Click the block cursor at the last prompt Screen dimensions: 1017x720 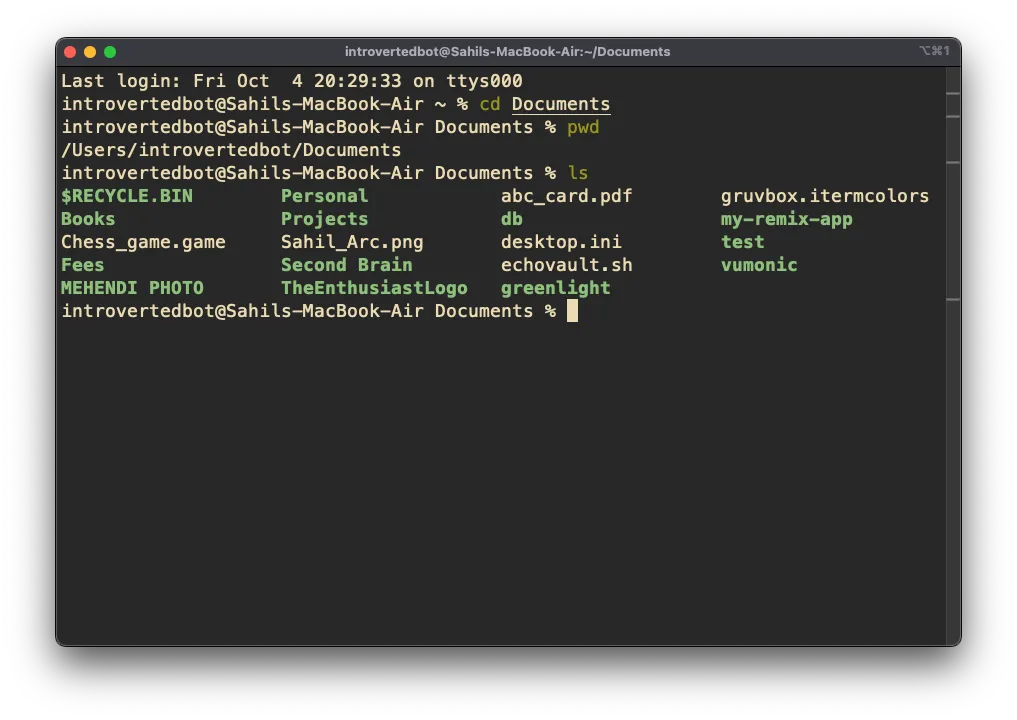click(x=572, y=311)
